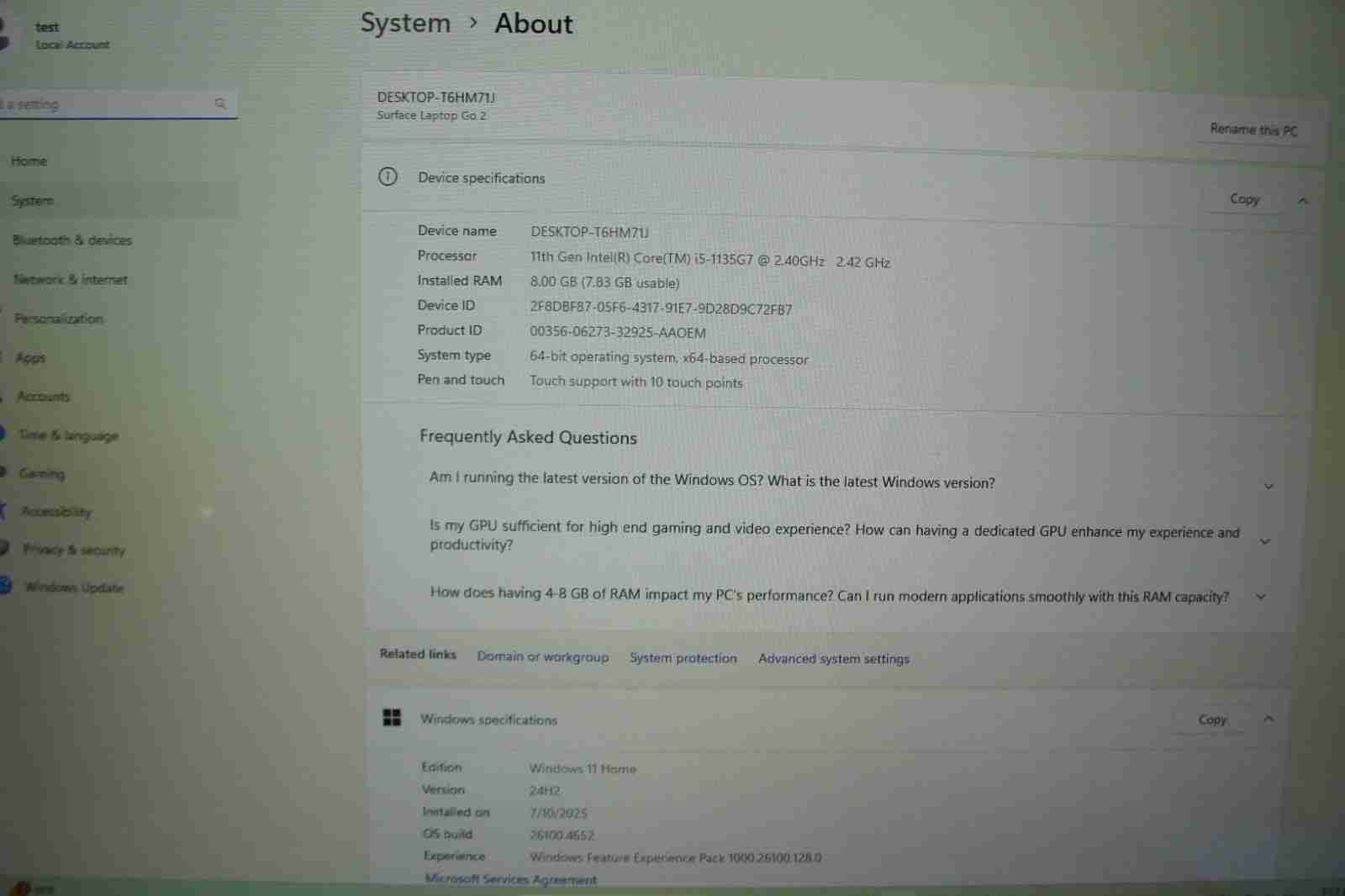Expand the latest Windows version FAQ question

coord(1269,486)
